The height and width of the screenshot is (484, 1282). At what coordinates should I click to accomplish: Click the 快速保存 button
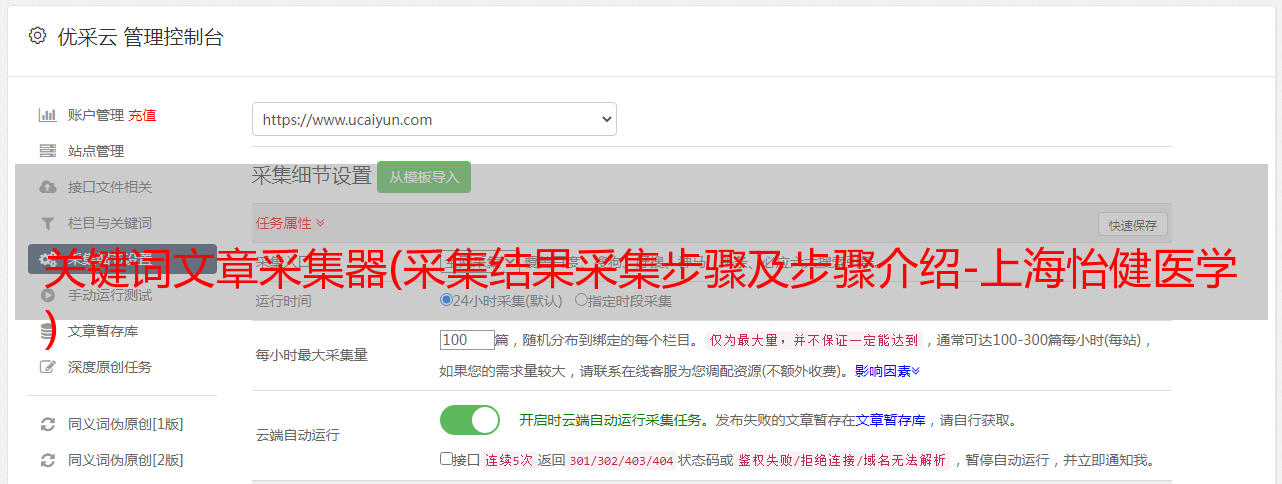[x=1133, y=225]
